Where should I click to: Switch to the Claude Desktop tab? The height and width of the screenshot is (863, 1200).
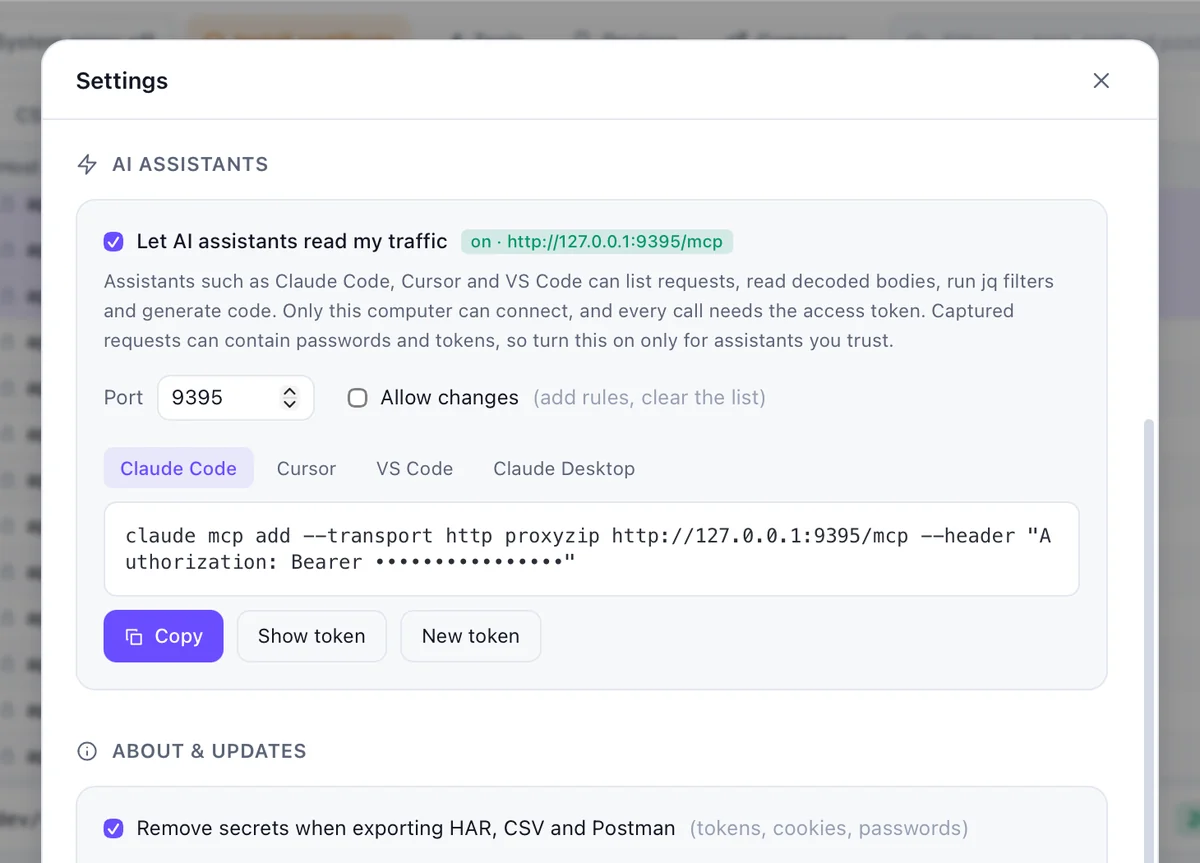point(564,468)
